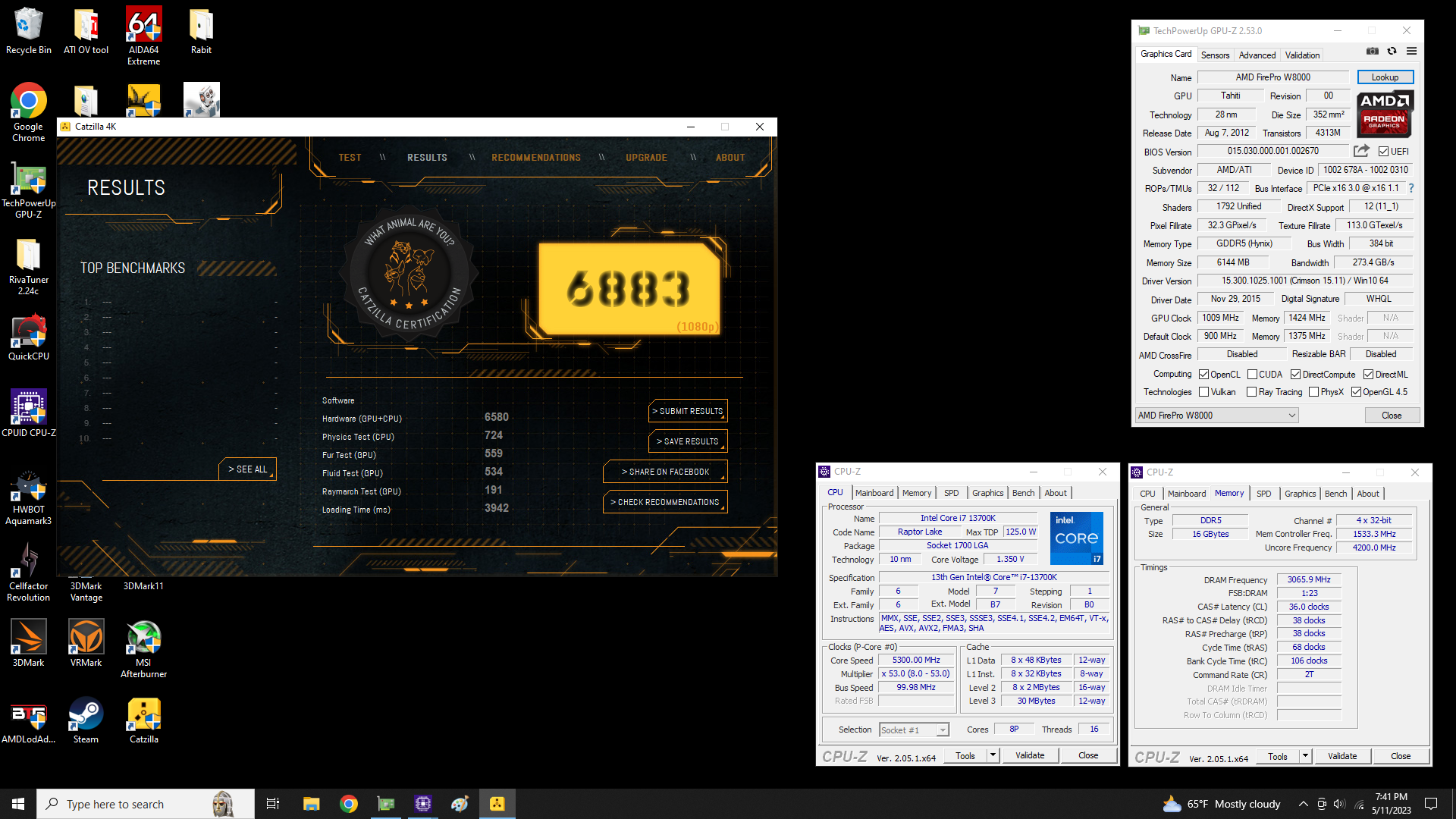
Task: Click Windows search box on taskbar
Action: click(x=146, y=804)
